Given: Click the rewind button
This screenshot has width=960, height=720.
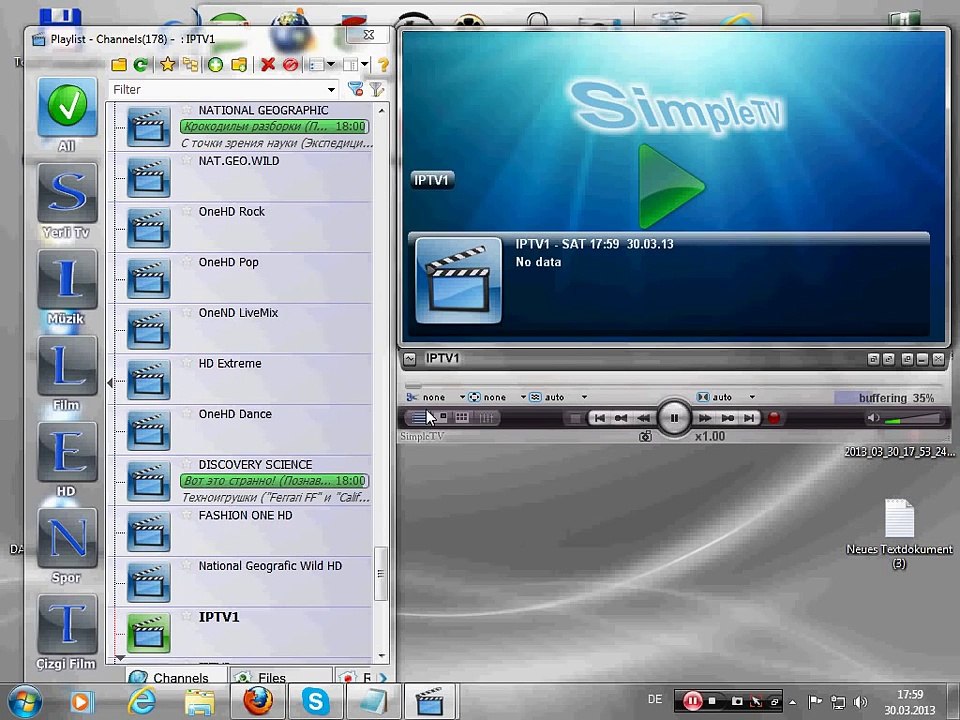Looking at the screenshot, I should tap(643, 418).
